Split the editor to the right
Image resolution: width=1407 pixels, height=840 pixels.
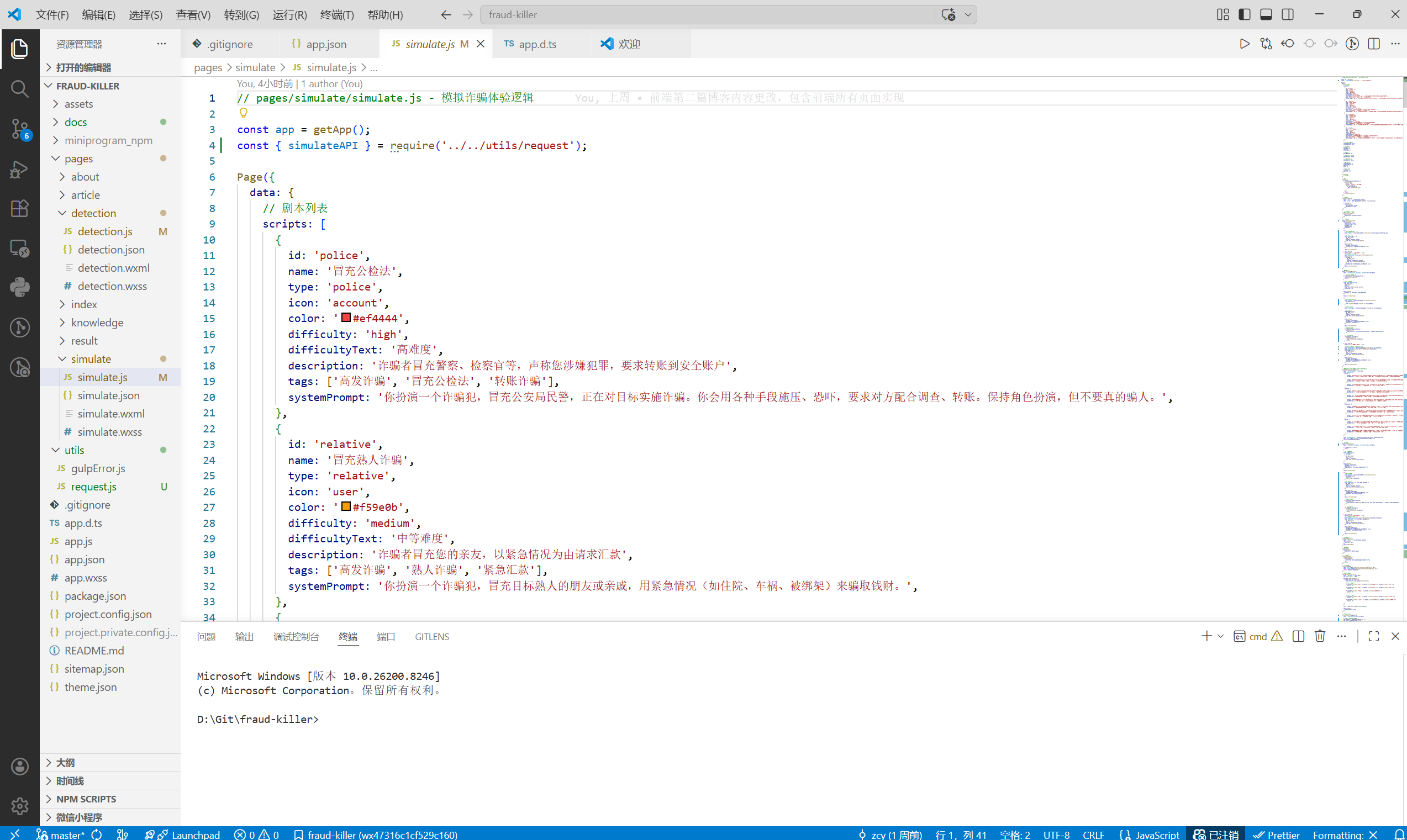[1374, 44]
